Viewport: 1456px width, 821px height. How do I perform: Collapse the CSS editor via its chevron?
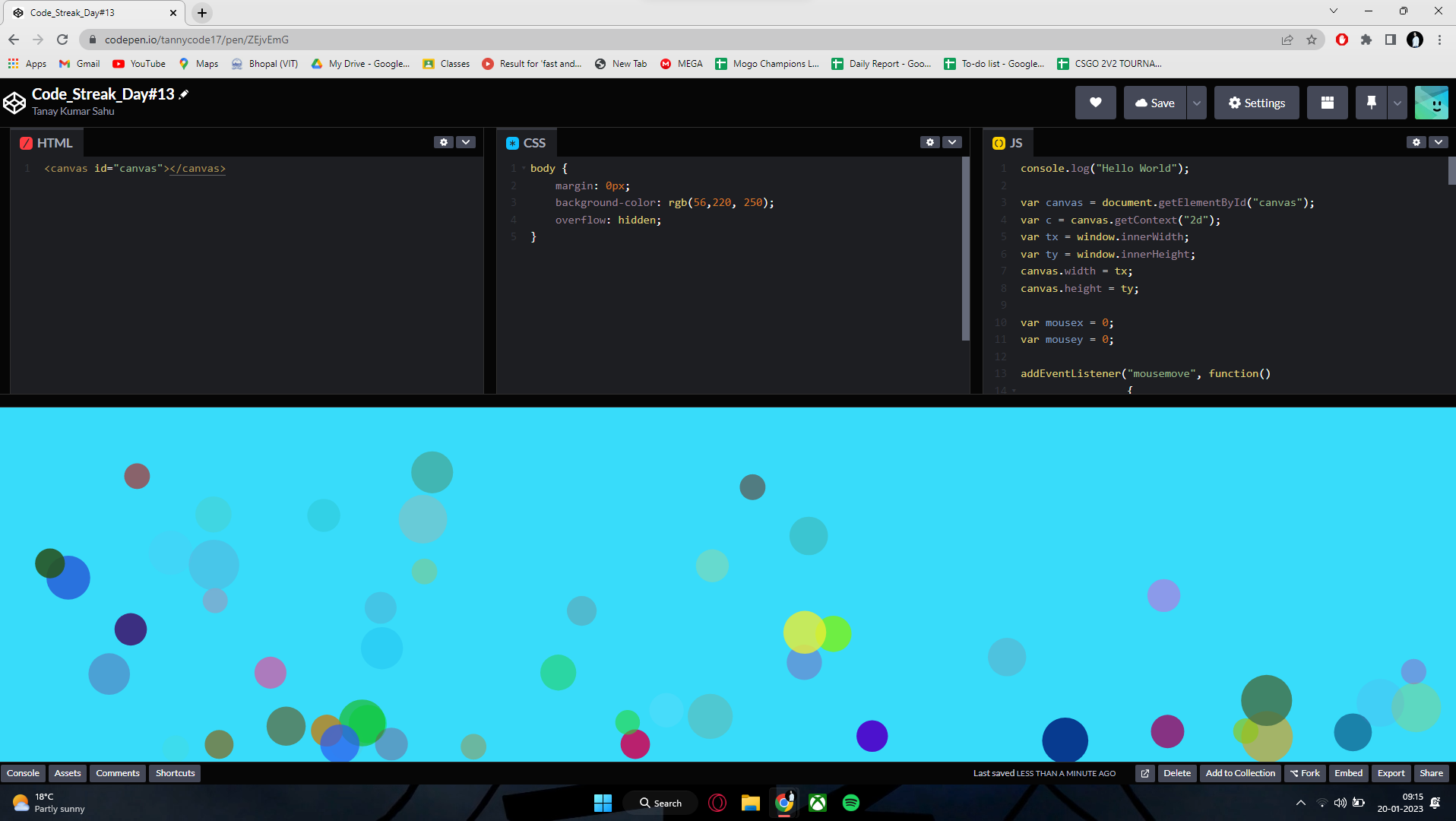(951, 142)
